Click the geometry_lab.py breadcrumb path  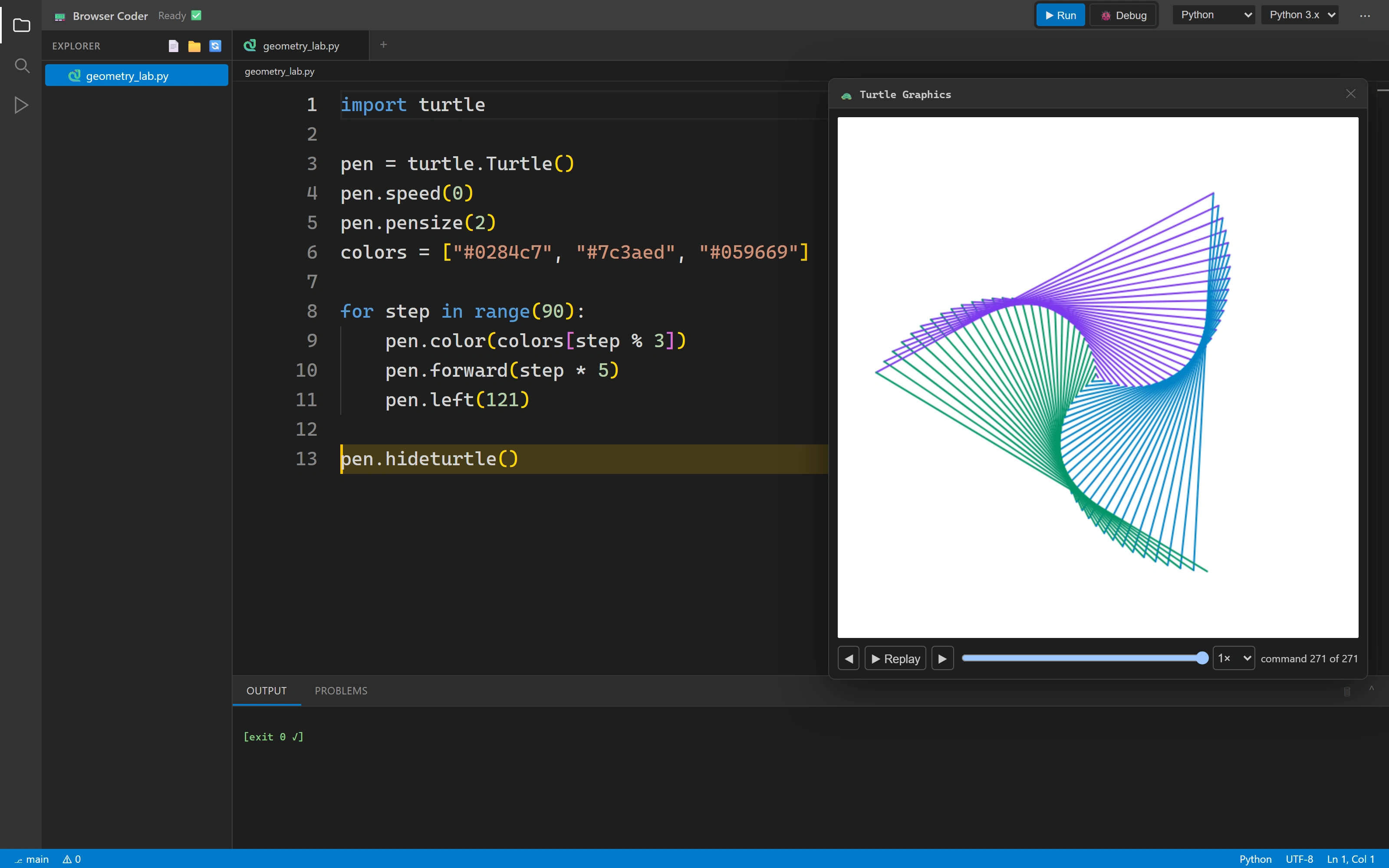coord(280,71)
